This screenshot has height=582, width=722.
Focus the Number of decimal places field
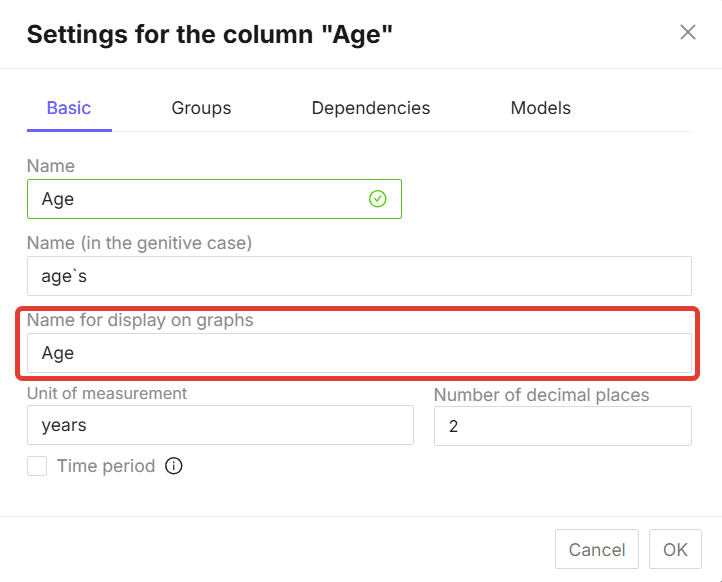coord(562,426)
